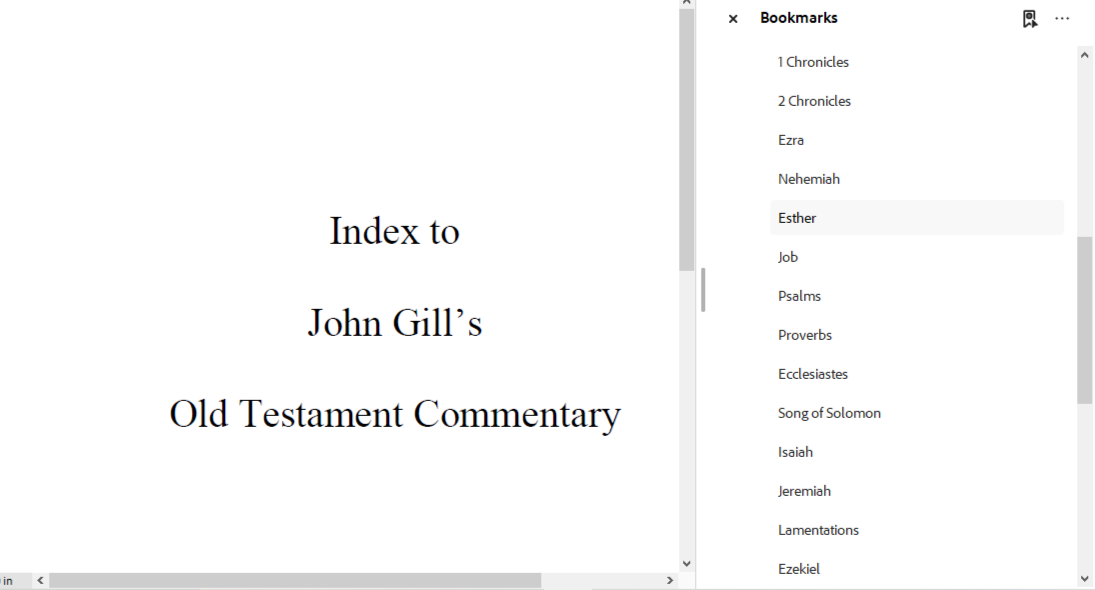The height and width of the screenshot is (590, 1095).
Task: Go to 2 Chronicles bookmark
Action: click(814, 101)
